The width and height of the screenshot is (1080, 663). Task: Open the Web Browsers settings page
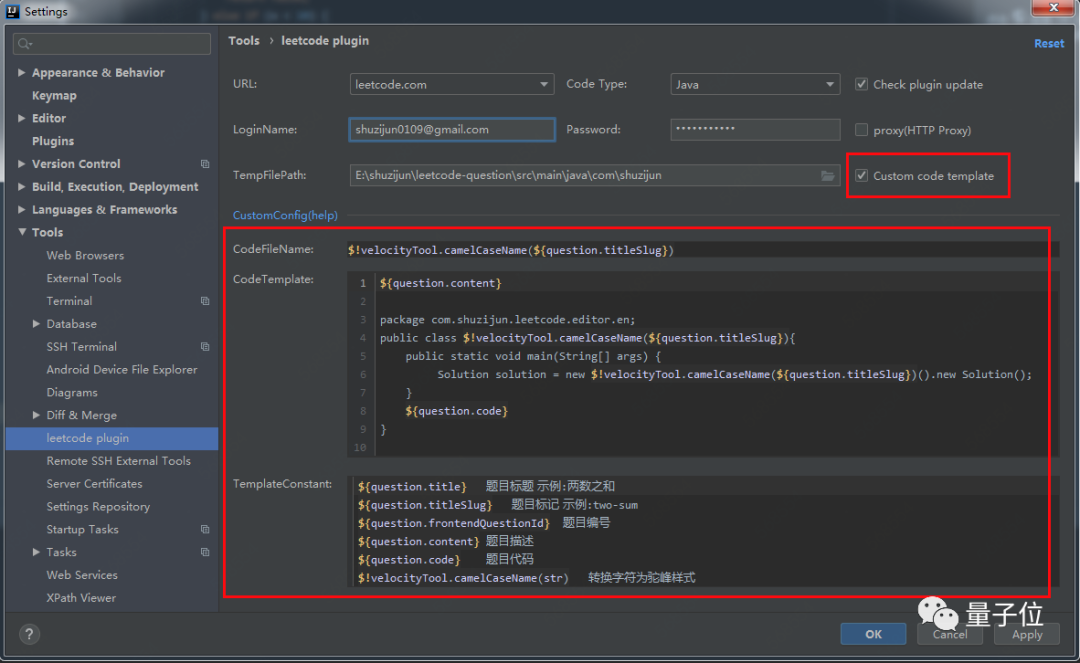coord(85,256)
